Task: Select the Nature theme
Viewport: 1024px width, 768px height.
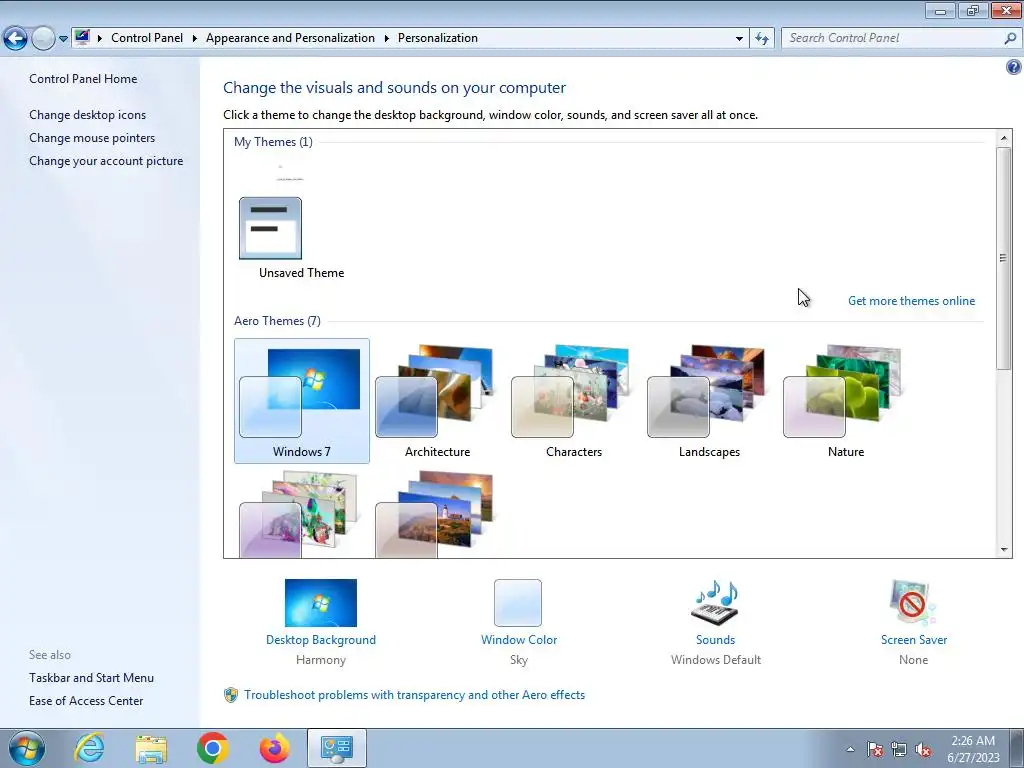Action: 846,400
